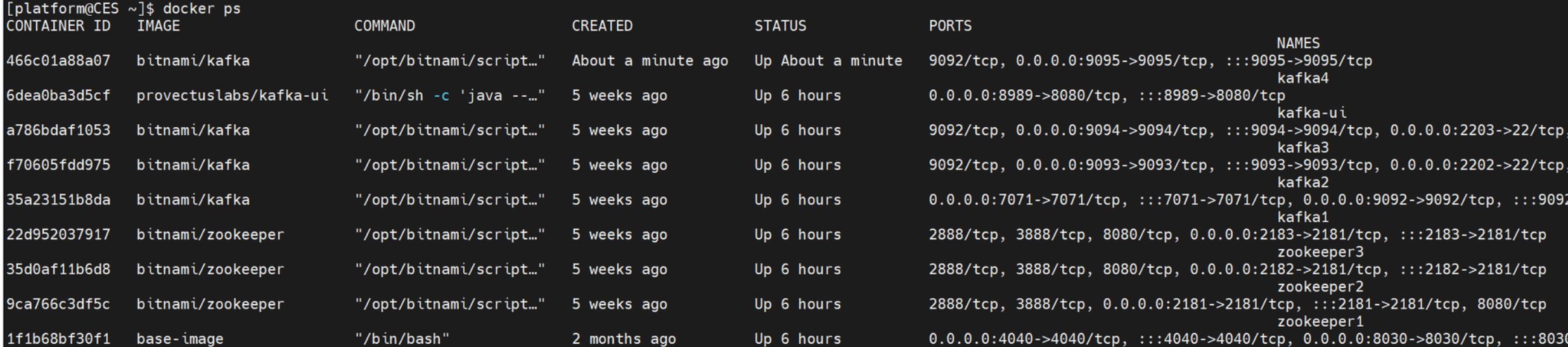Click '2 months ago' created value
Viewport: 1568px width, 347px height.
(x=624, y=339)
